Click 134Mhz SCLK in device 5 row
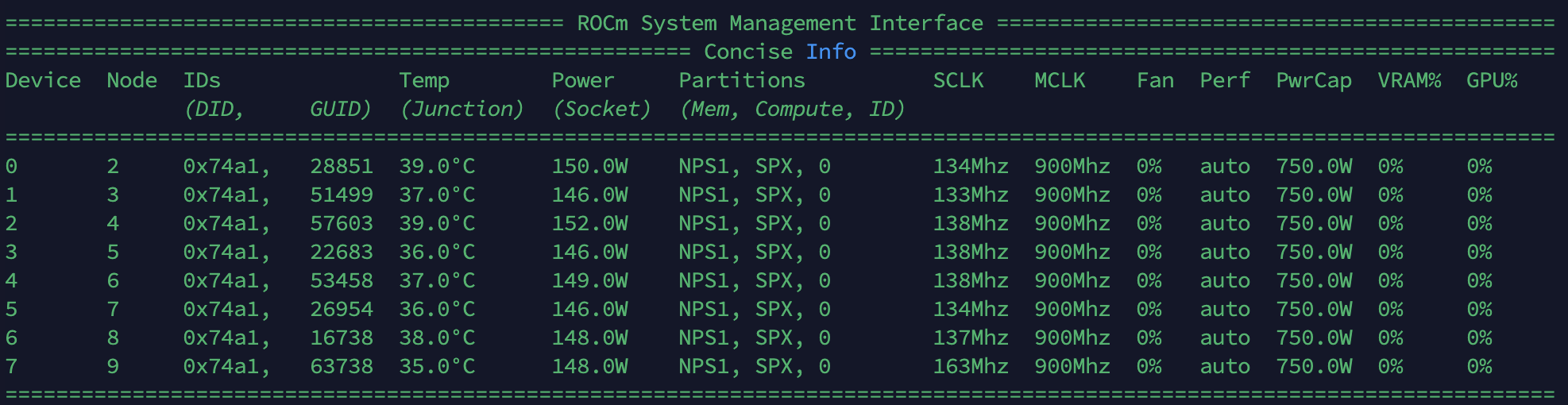The width and height of the screenshot is (1568, 405). [971, 309]
